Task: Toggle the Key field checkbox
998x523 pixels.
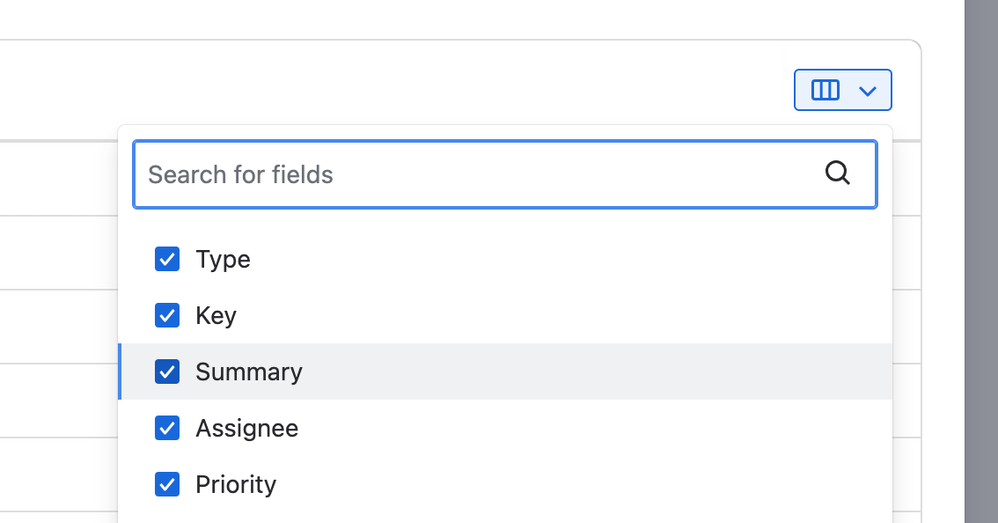Action: (x=167, y=316)
